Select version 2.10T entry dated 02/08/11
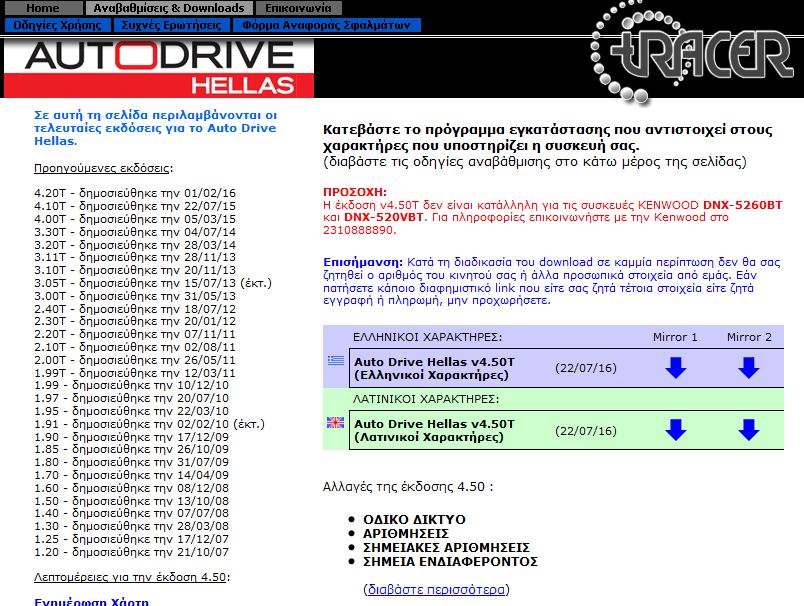804x606 pixels. click(x=135, y=347)
